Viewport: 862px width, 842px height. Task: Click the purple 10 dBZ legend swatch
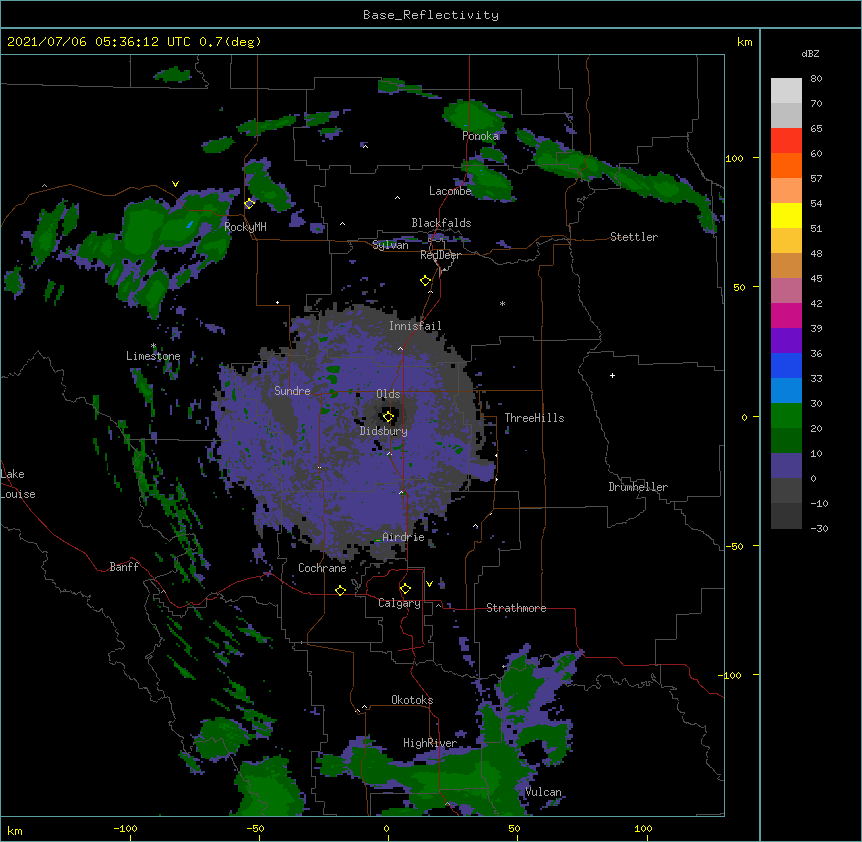[786, 466]
